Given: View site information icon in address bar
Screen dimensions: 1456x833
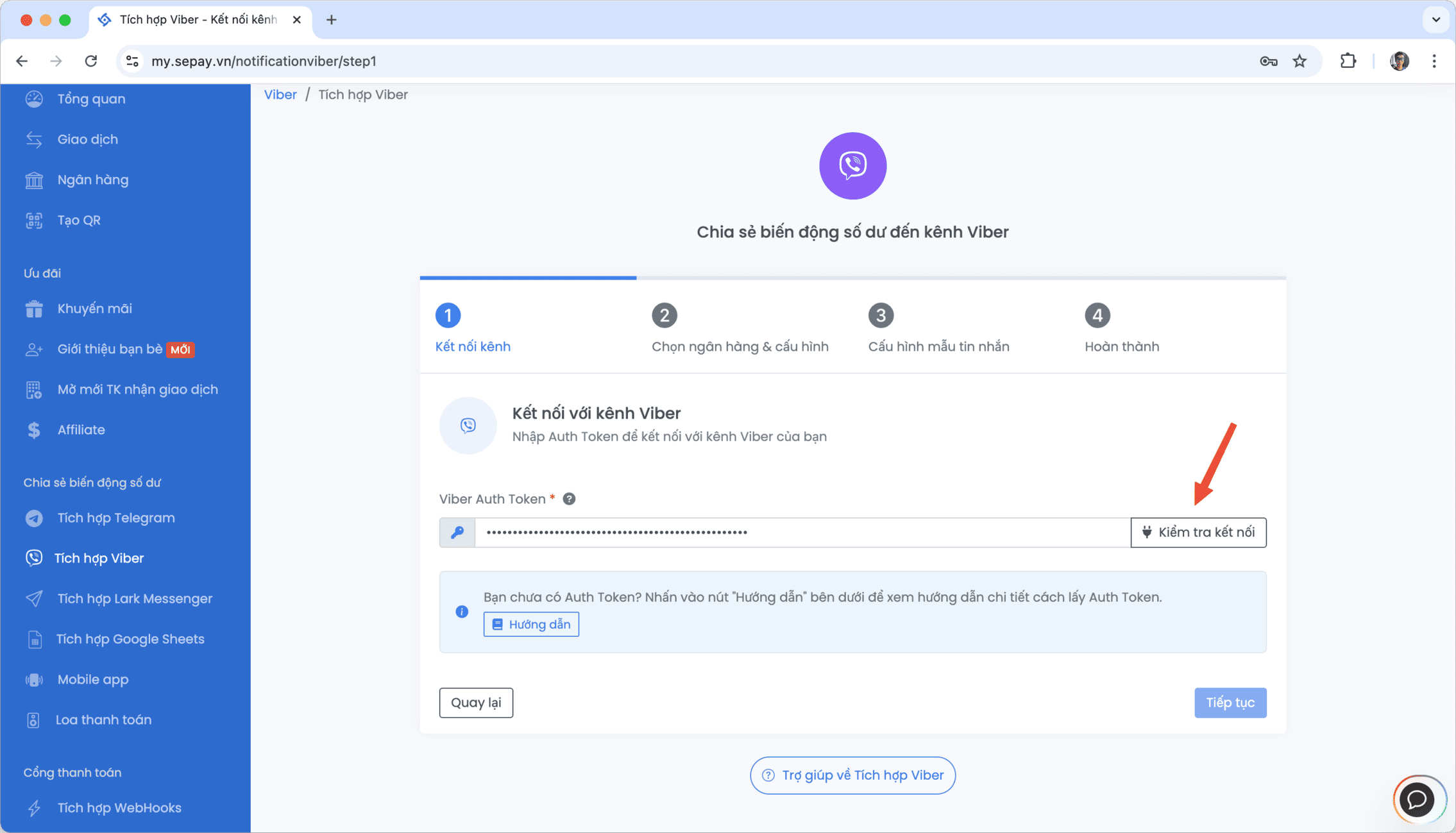Looking at the screenshot, I should [x=132, y=61].
